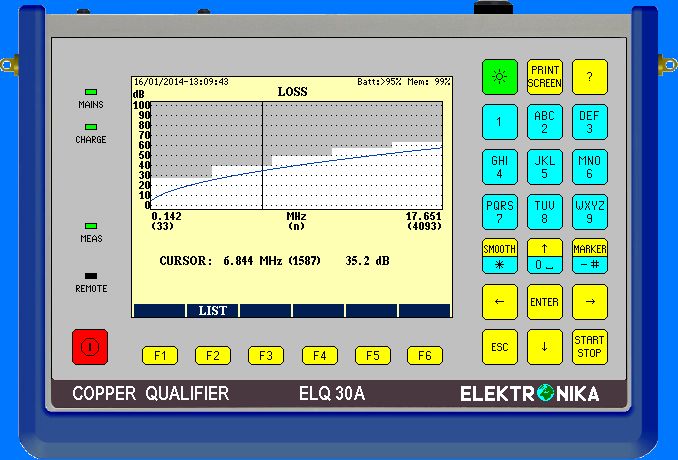Move cursor with right arrow key

pos(589,302)
